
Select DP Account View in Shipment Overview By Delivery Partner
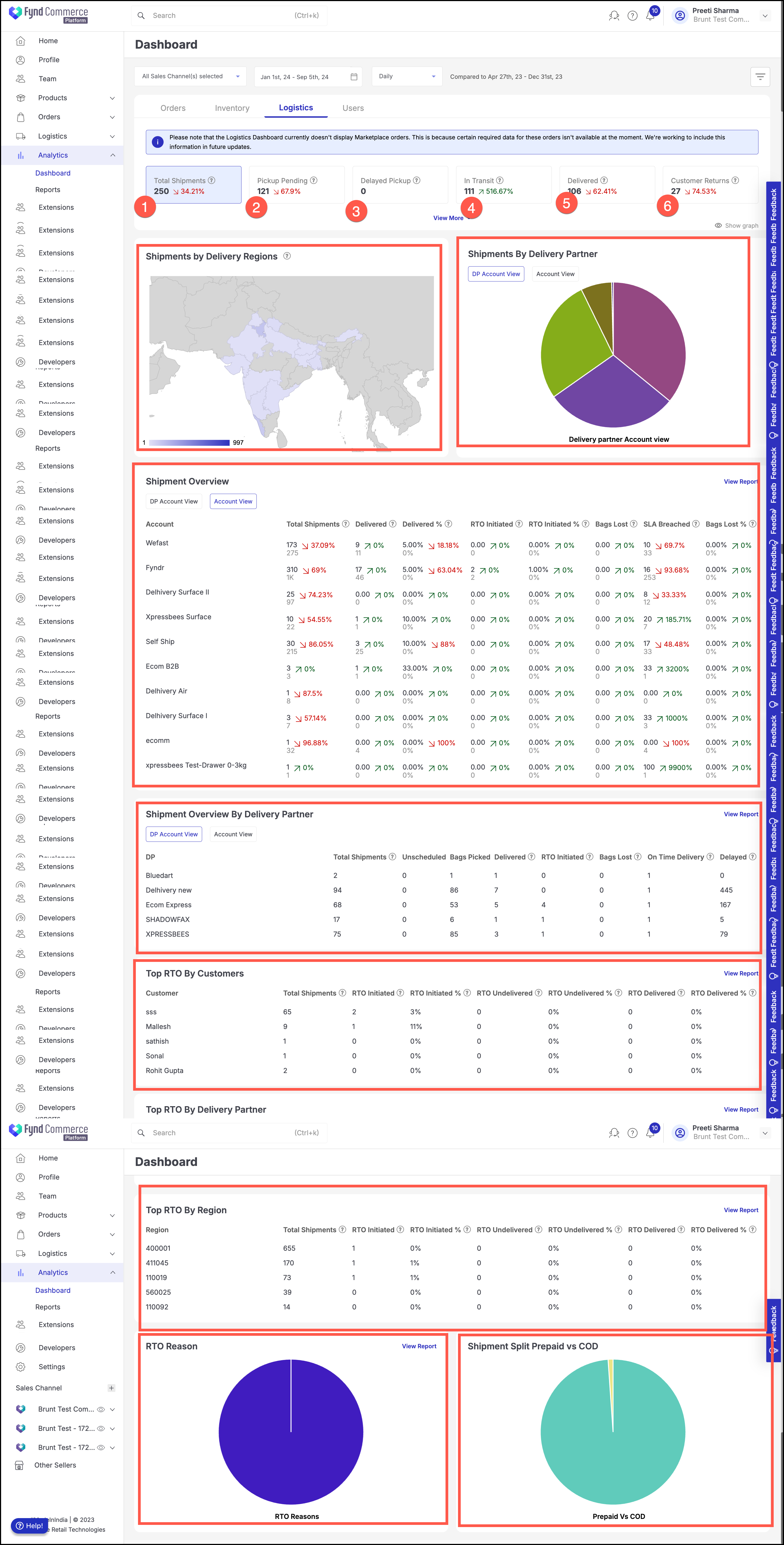pos(173,834)
